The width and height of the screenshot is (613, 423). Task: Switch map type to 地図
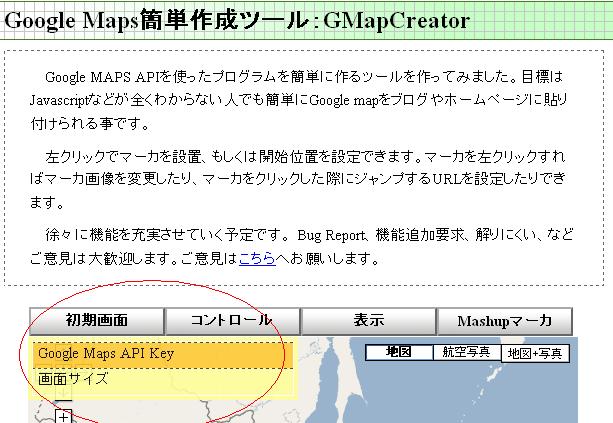pos(399,352)
